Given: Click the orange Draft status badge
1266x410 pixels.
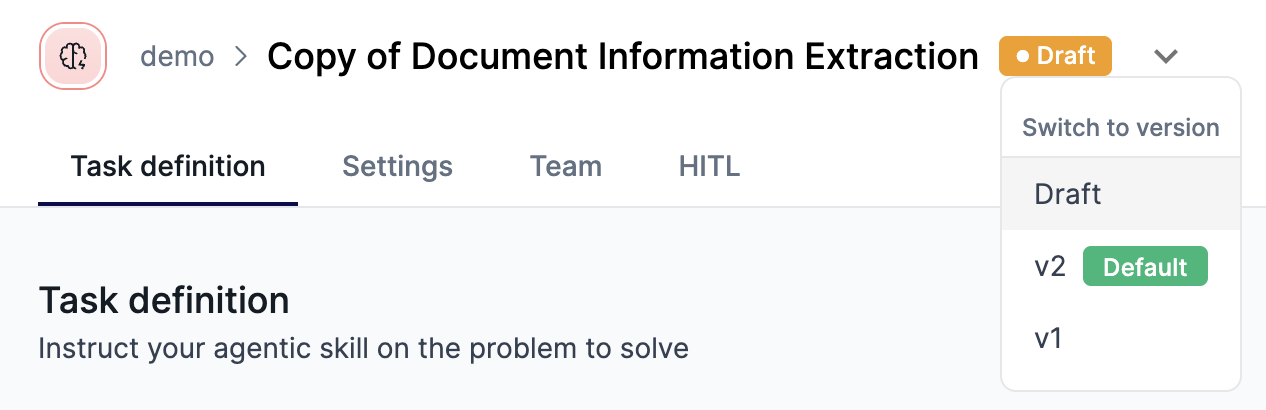Looking at the screenshot, I should 1056,56.
